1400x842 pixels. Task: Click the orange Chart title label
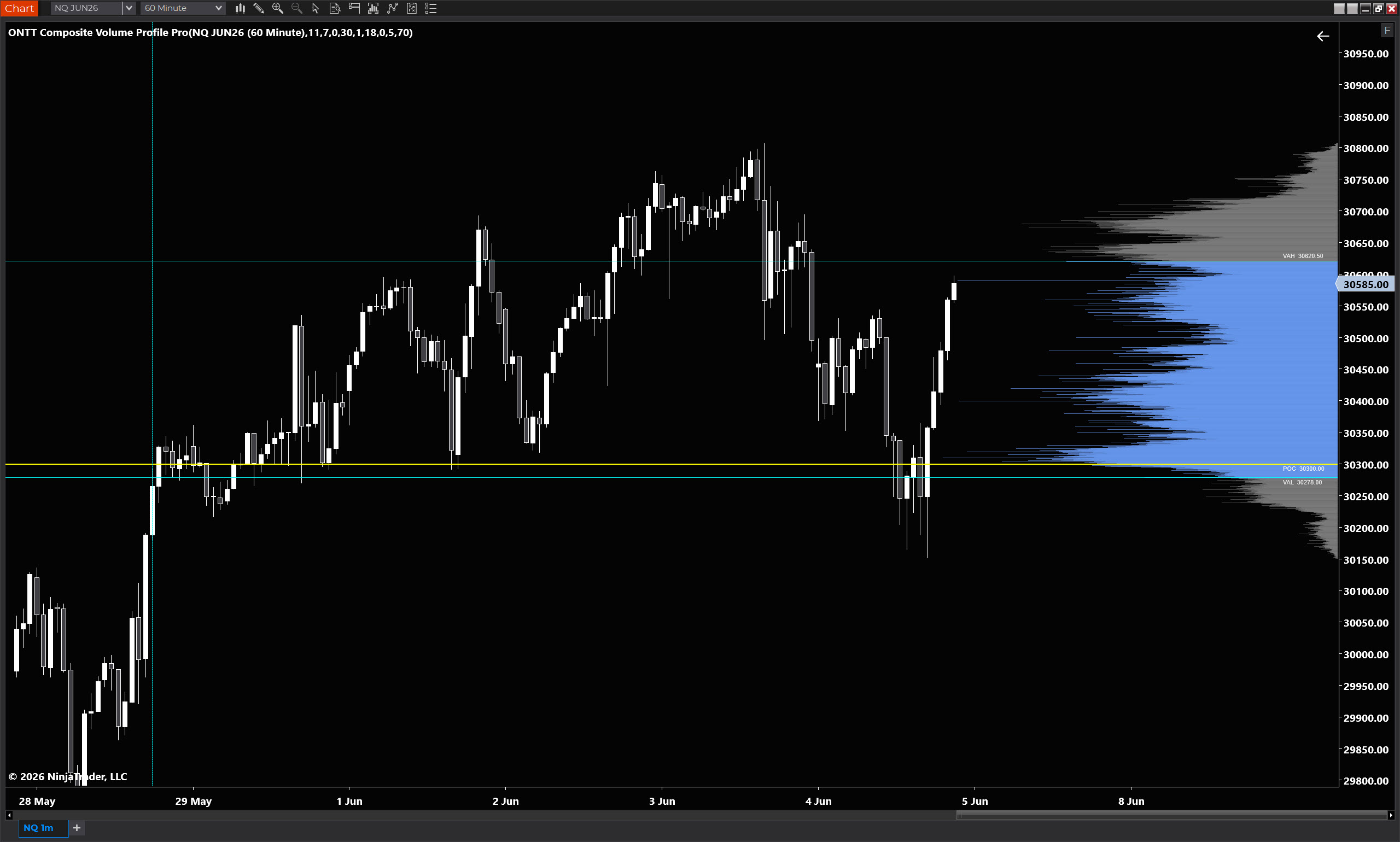coord(19,8)
